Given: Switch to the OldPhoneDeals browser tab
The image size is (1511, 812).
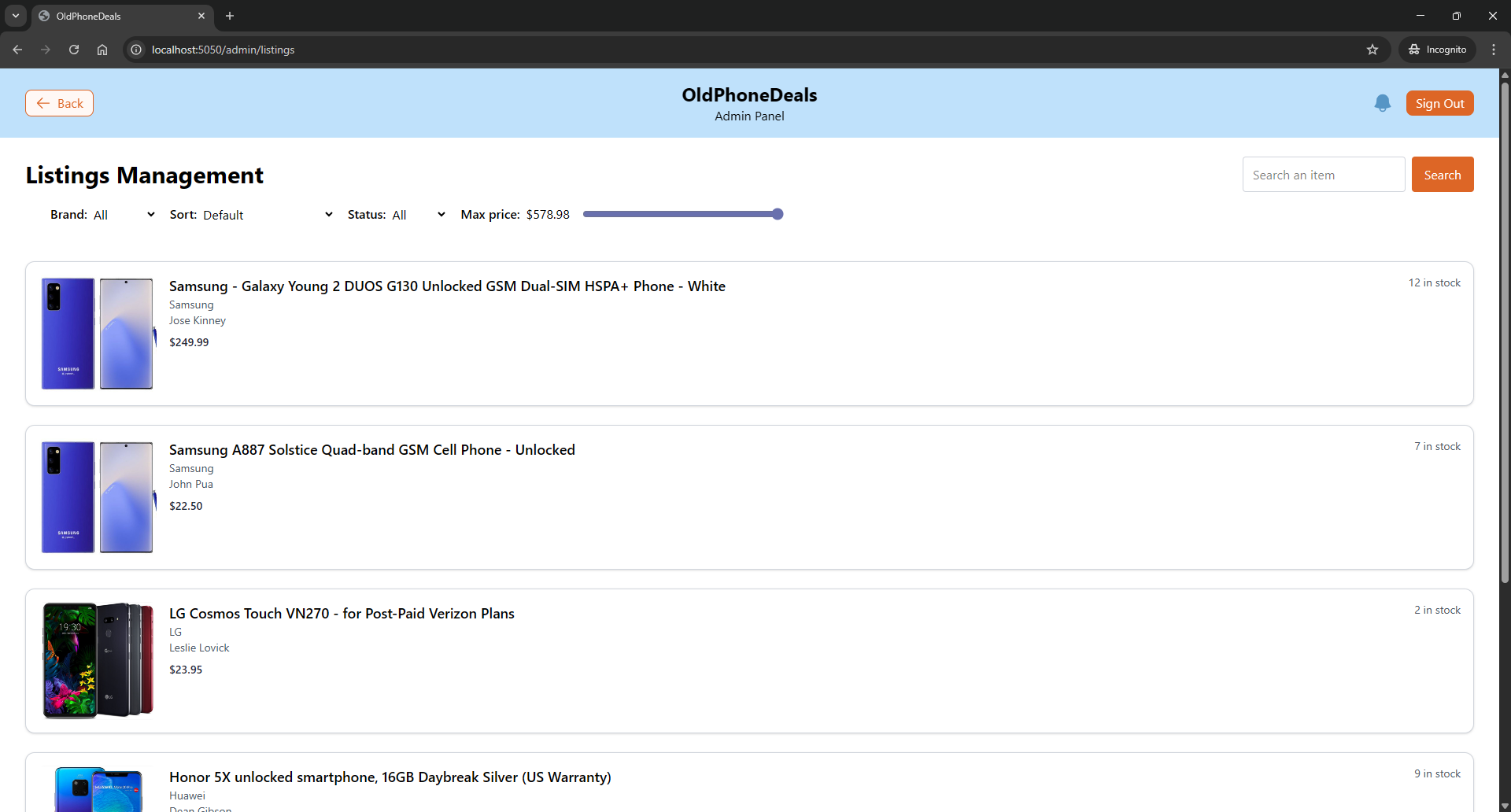Looking at the screenshot, I should point(118,16).
